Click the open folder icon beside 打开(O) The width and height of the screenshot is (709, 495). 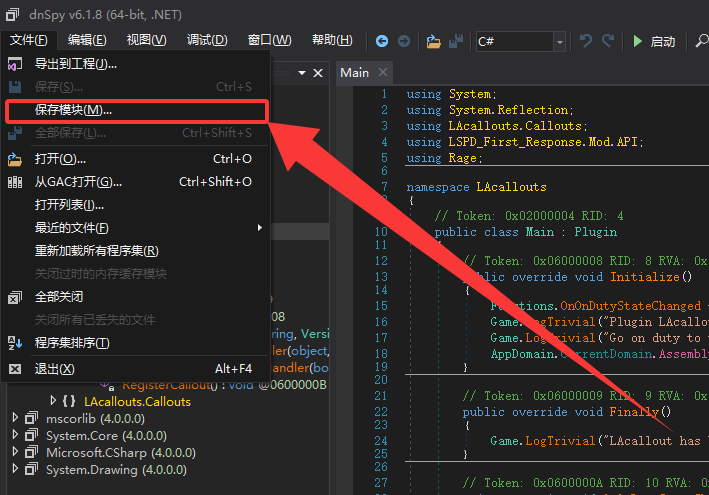click(x=15, y=160)
